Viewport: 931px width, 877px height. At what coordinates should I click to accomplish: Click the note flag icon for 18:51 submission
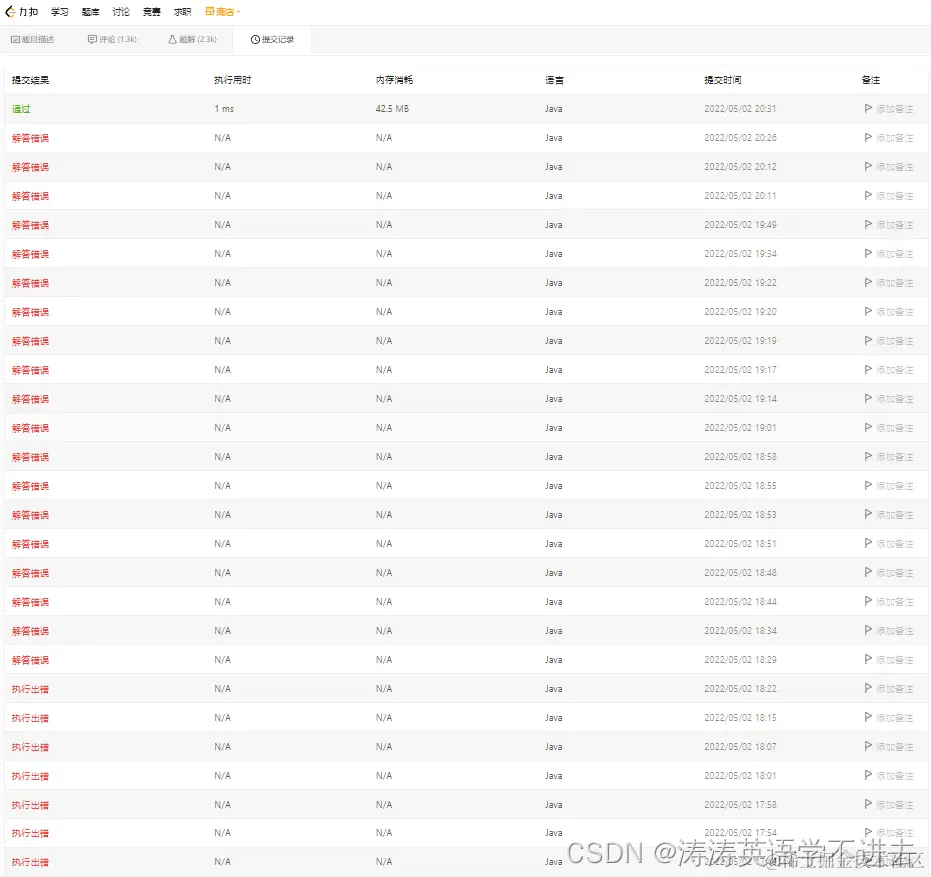click(x=868, y=543)
